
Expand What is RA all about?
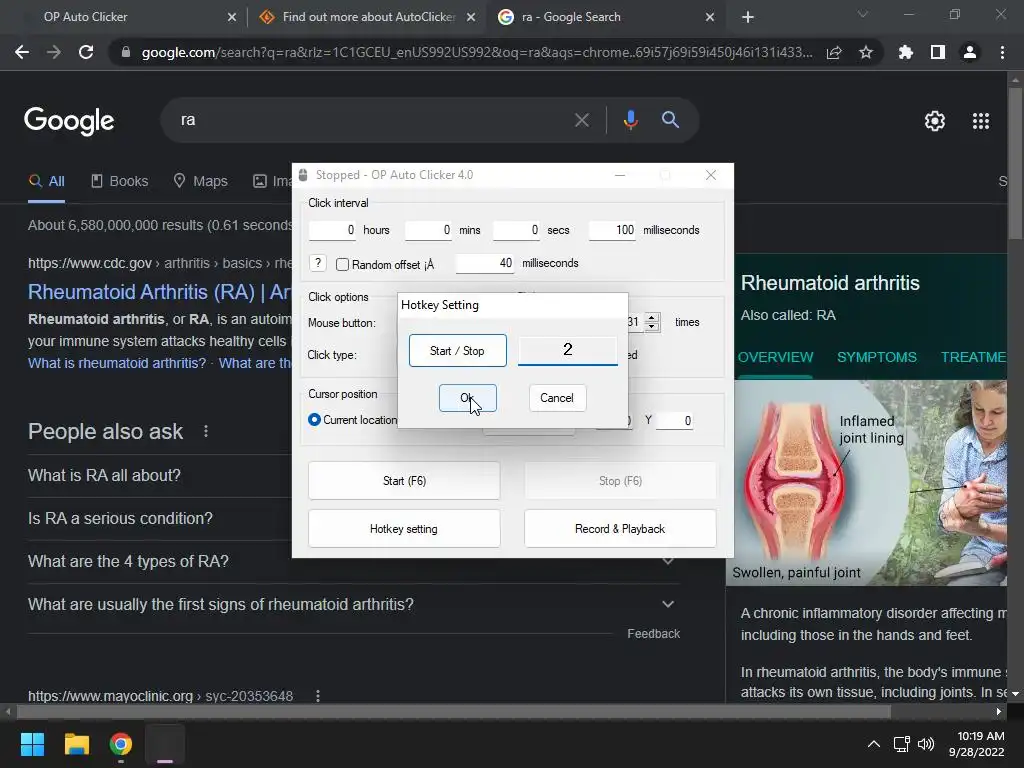coord(160,475)
